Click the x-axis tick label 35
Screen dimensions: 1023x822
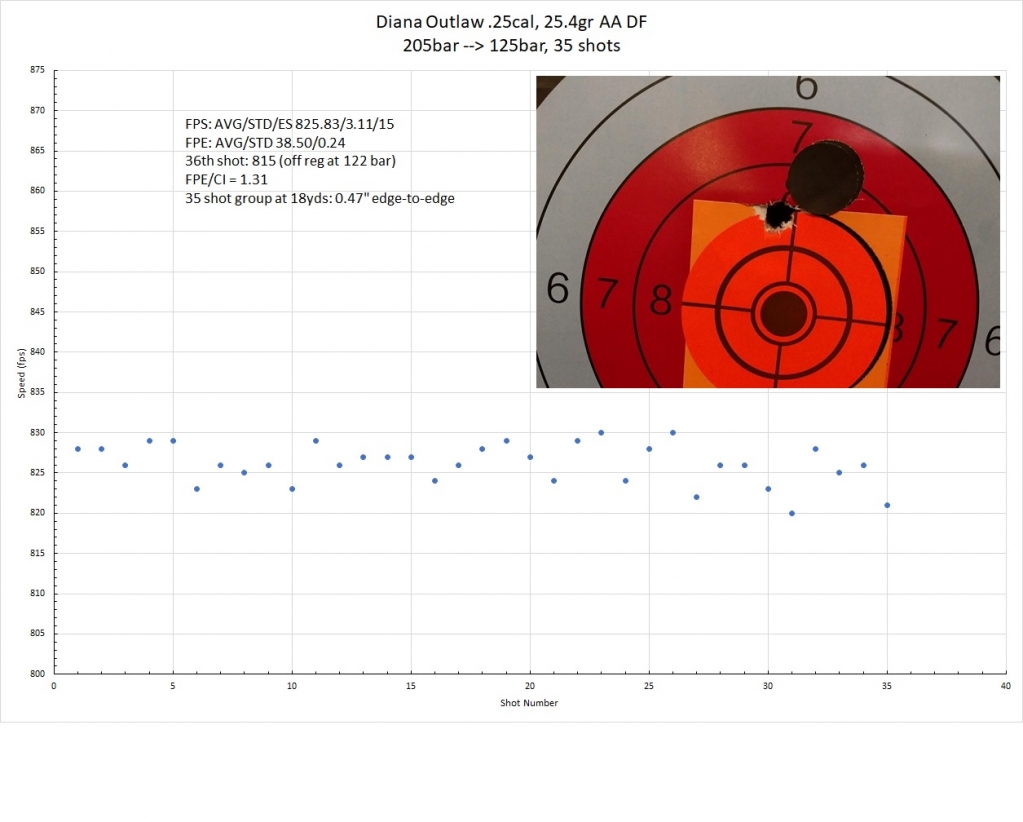887,686
